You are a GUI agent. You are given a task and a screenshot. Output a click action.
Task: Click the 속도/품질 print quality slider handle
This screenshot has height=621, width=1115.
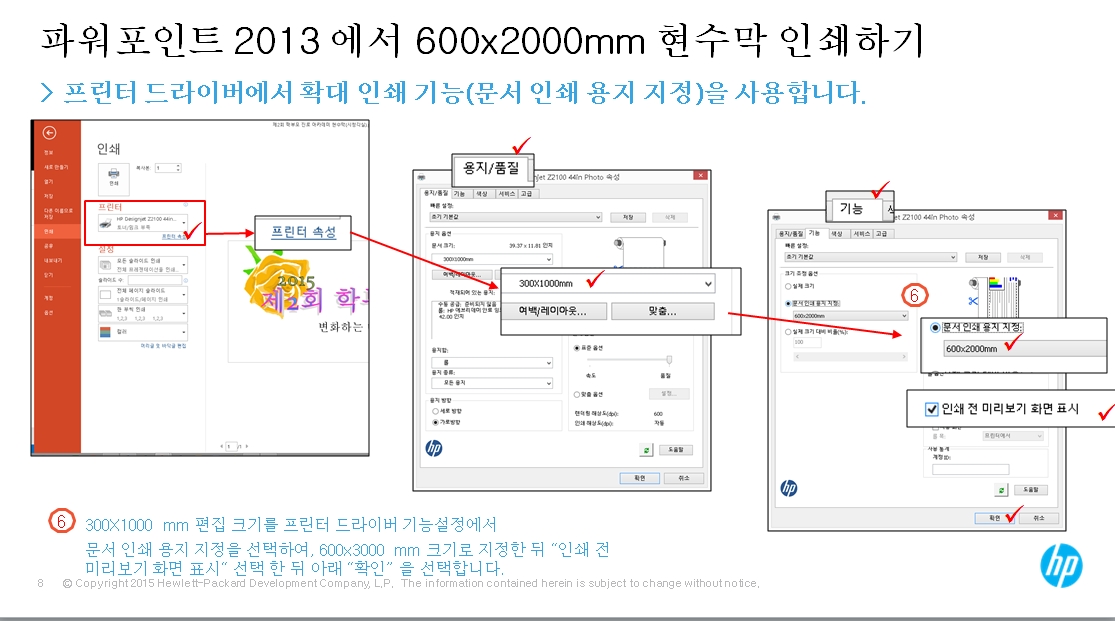tap(669, 360)
